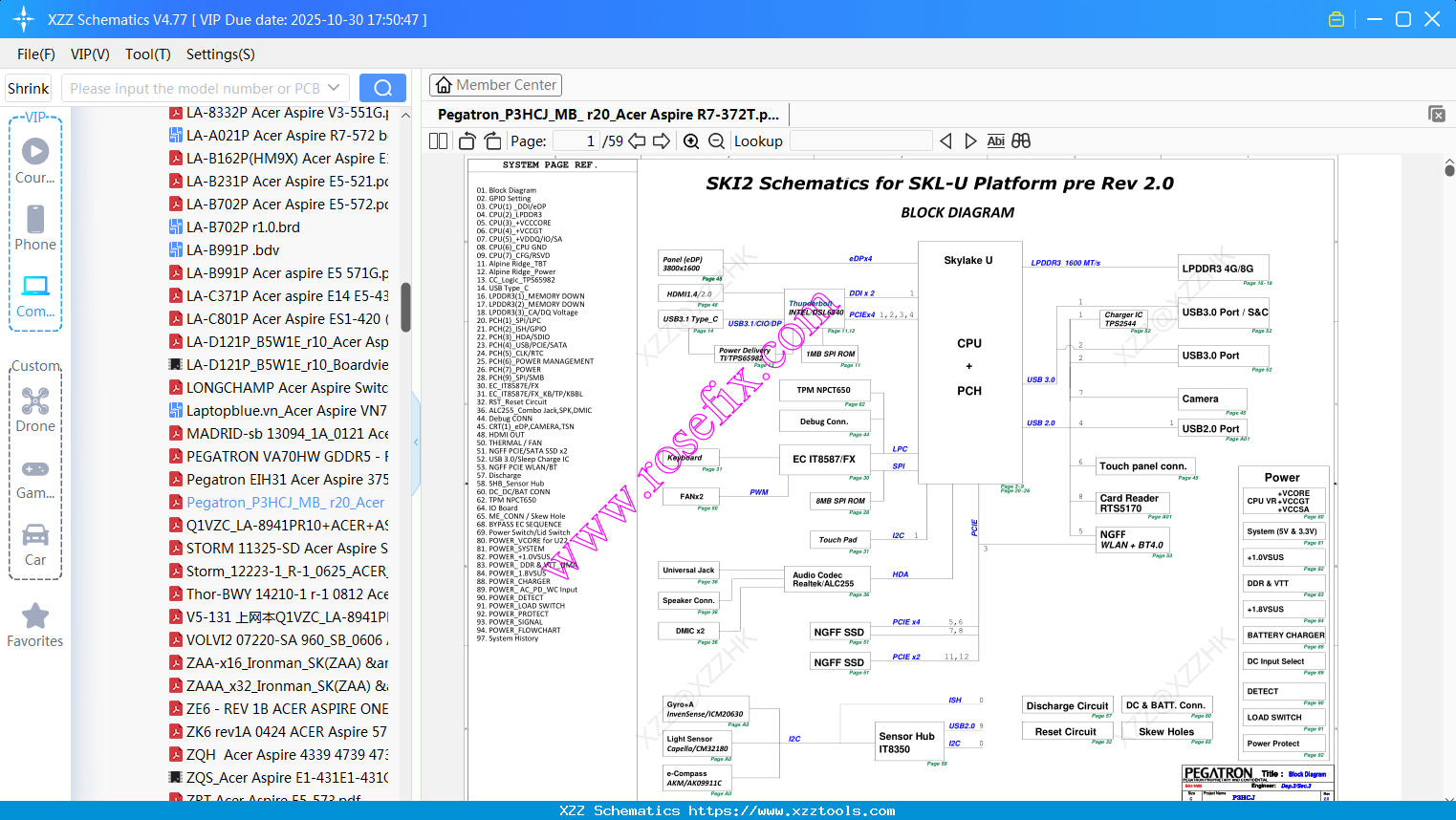Open LA-C371P Acer aspire E14 file
This screenshot has width=1456, height=820.
[x=279, y=296]
